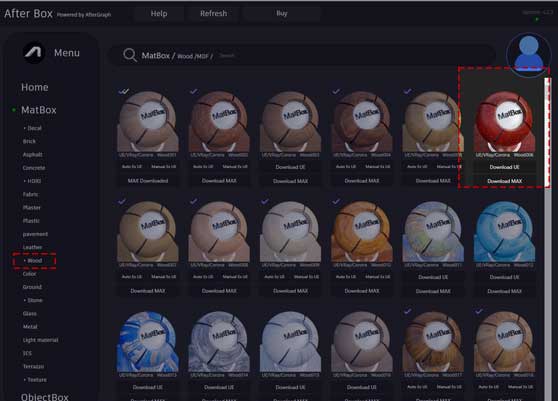The width and height of the screenshot is (558, 401).
Task: Click Download UE under blue Wood012
Action: click(504, 277)
